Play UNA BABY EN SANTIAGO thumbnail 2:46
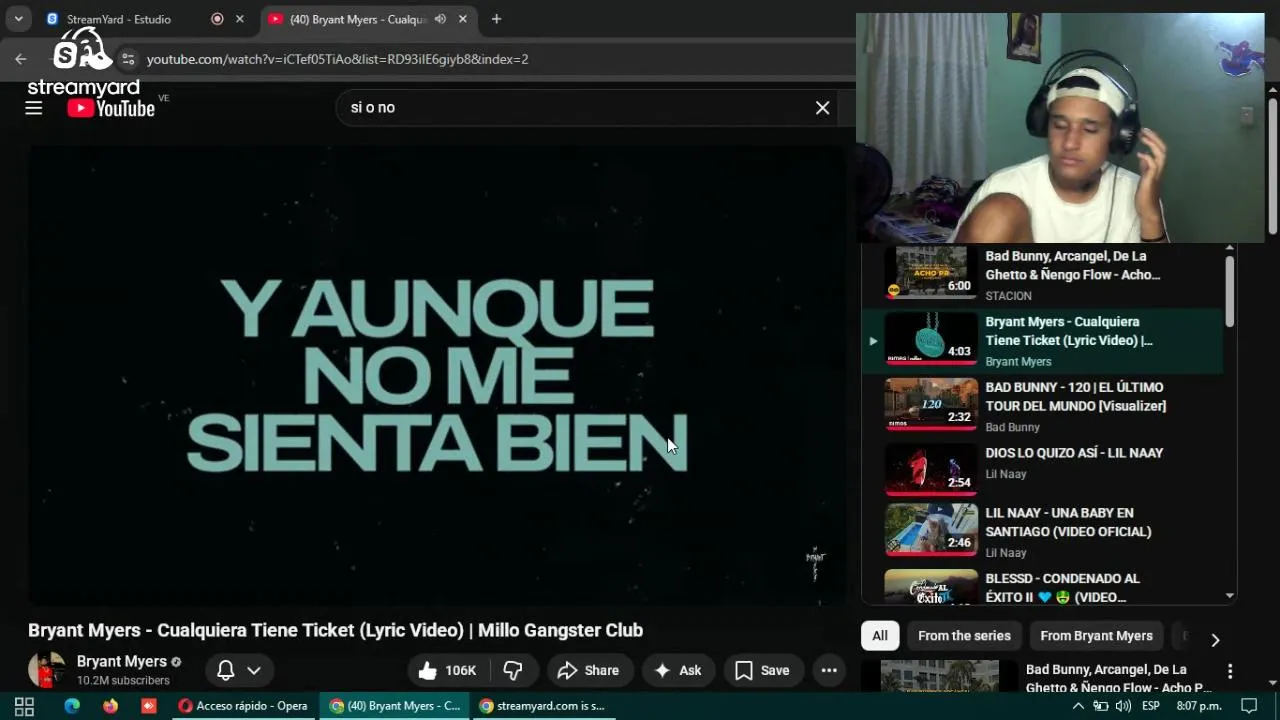 pyautogui.click(x=931, y=530)
